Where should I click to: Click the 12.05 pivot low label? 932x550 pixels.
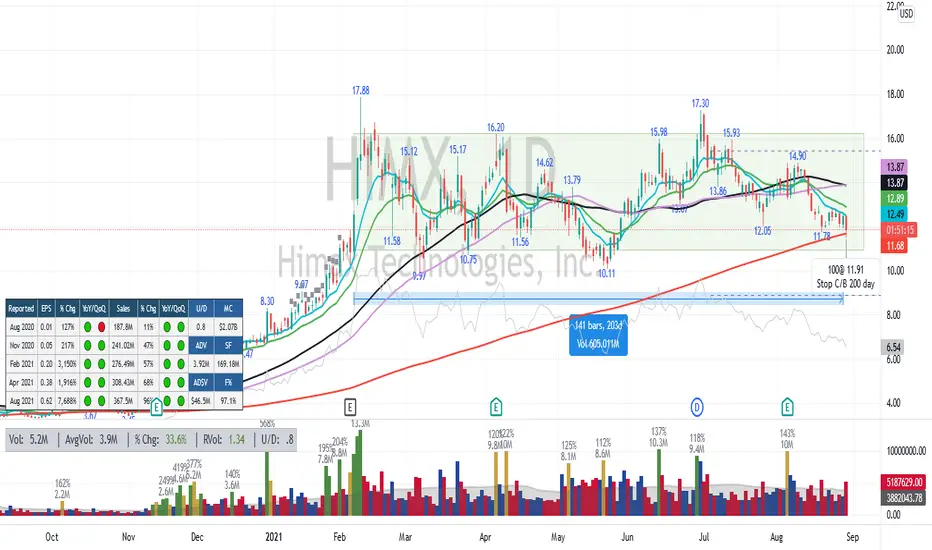[763, 231]
